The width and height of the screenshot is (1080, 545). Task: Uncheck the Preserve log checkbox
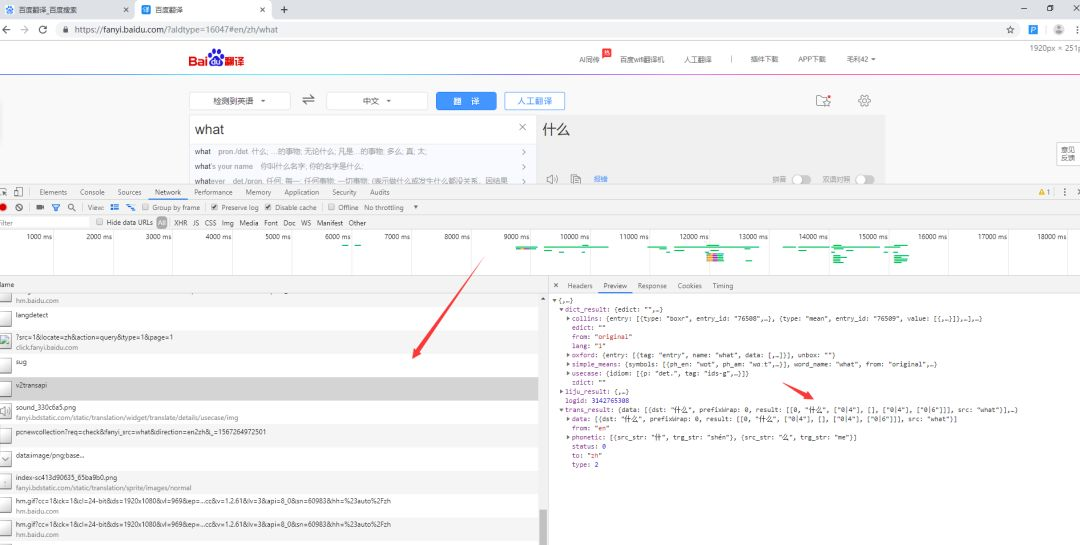click(x=215, y=207)
